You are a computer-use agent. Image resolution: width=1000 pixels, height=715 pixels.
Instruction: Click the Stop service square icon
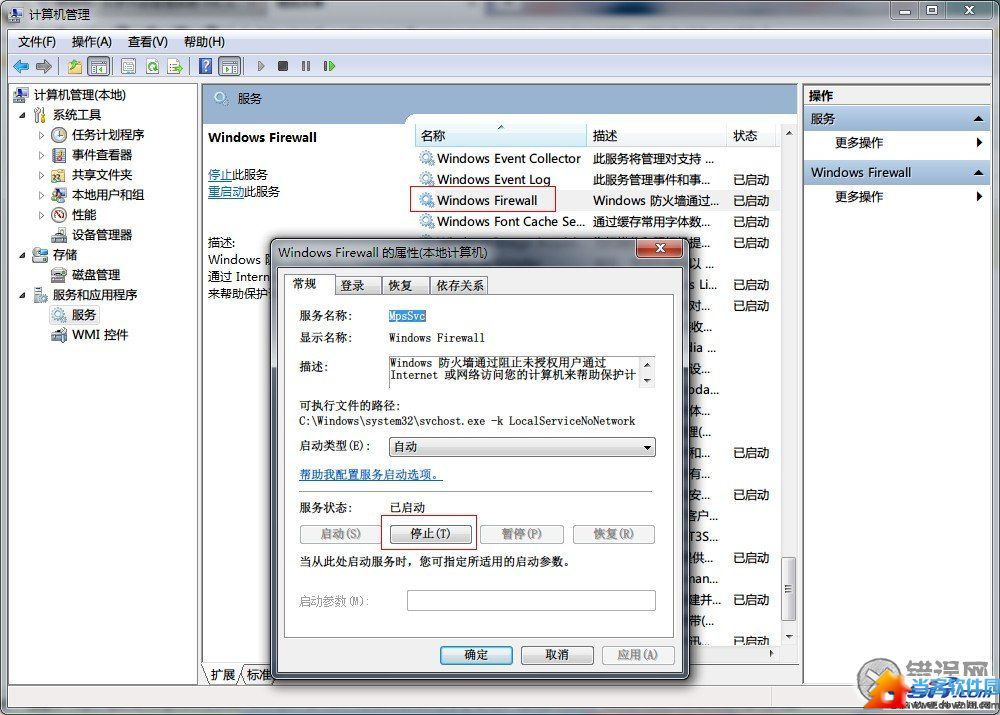coord(283,66)
